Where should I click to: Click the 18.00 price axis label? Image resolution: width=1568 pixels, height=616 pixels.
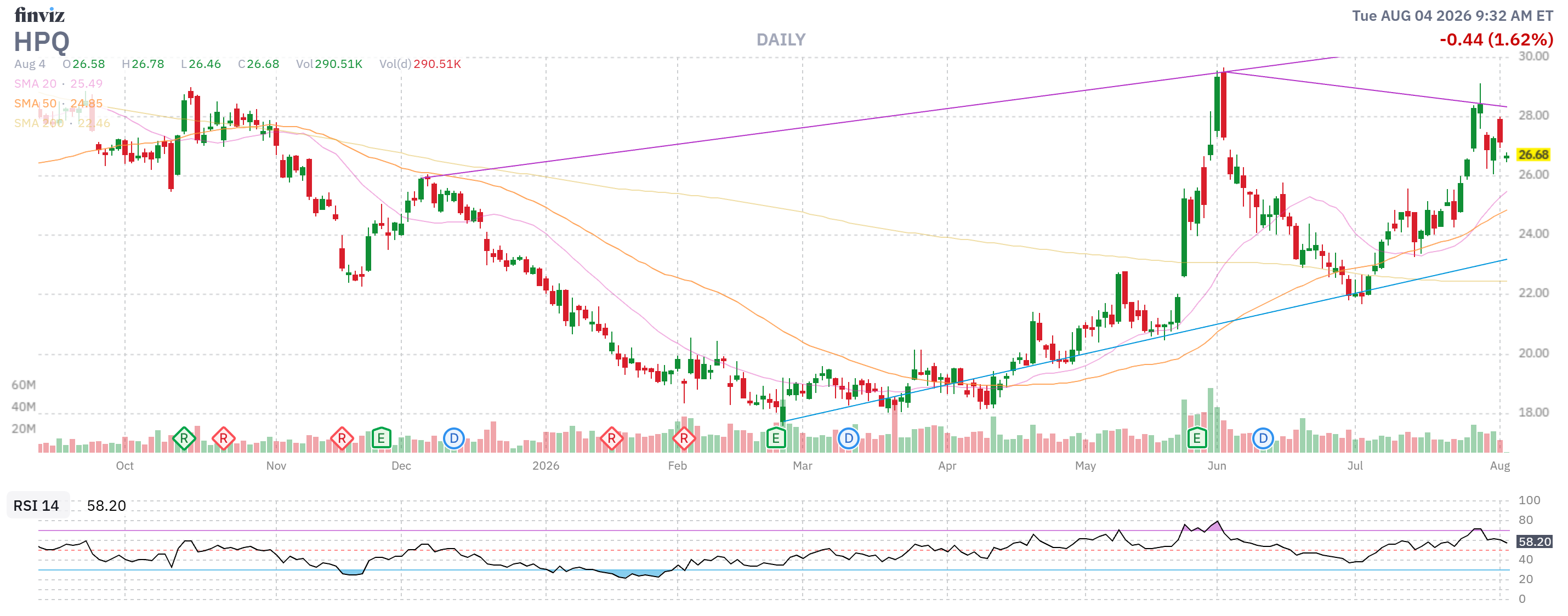[1533, 412]
